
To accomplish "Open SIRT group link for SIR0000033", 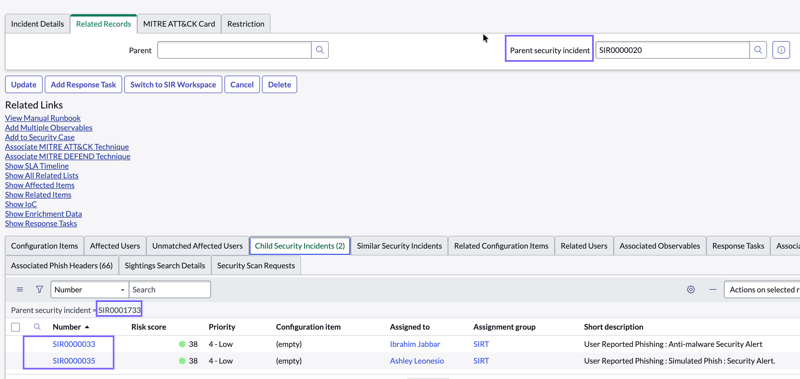I will (481, 344).
